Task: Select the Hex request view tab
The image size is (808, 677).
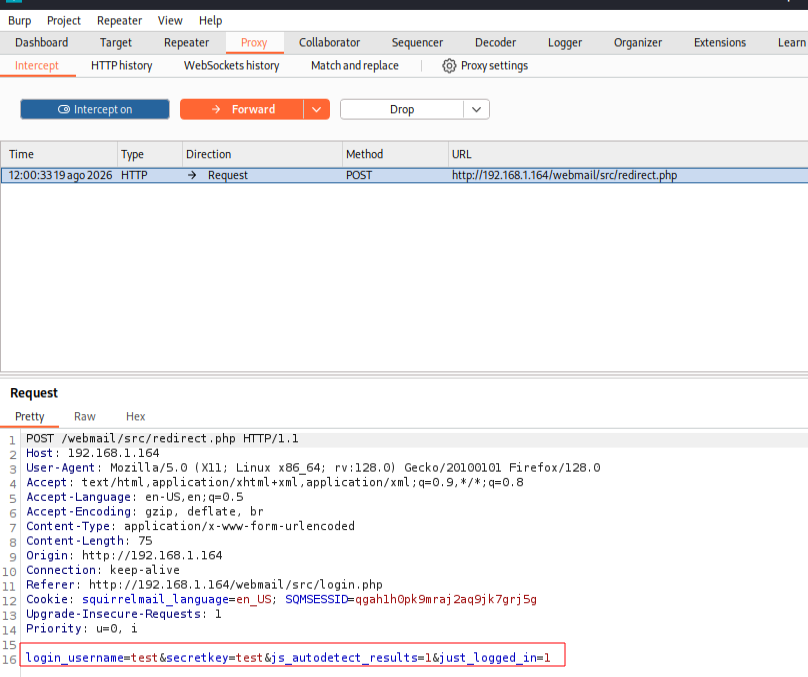Action: (136, 416)
